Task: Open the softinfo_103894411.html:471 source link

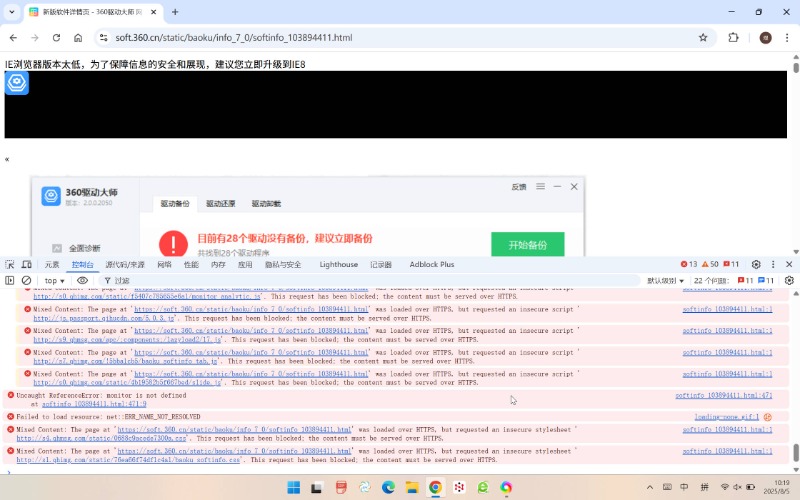Action: point(738,396)
